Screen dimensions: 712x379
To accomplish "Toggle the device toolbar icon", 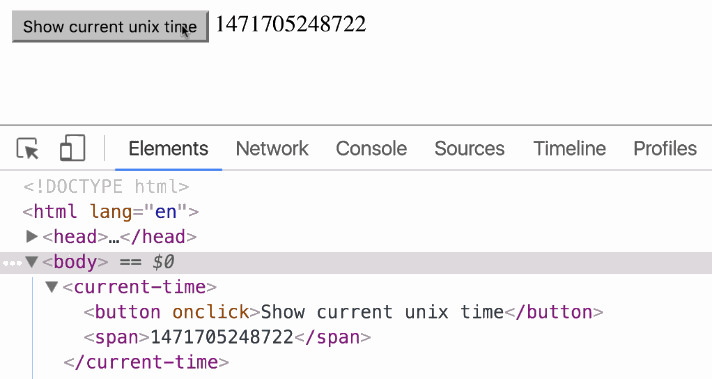I will click(73, 148).
